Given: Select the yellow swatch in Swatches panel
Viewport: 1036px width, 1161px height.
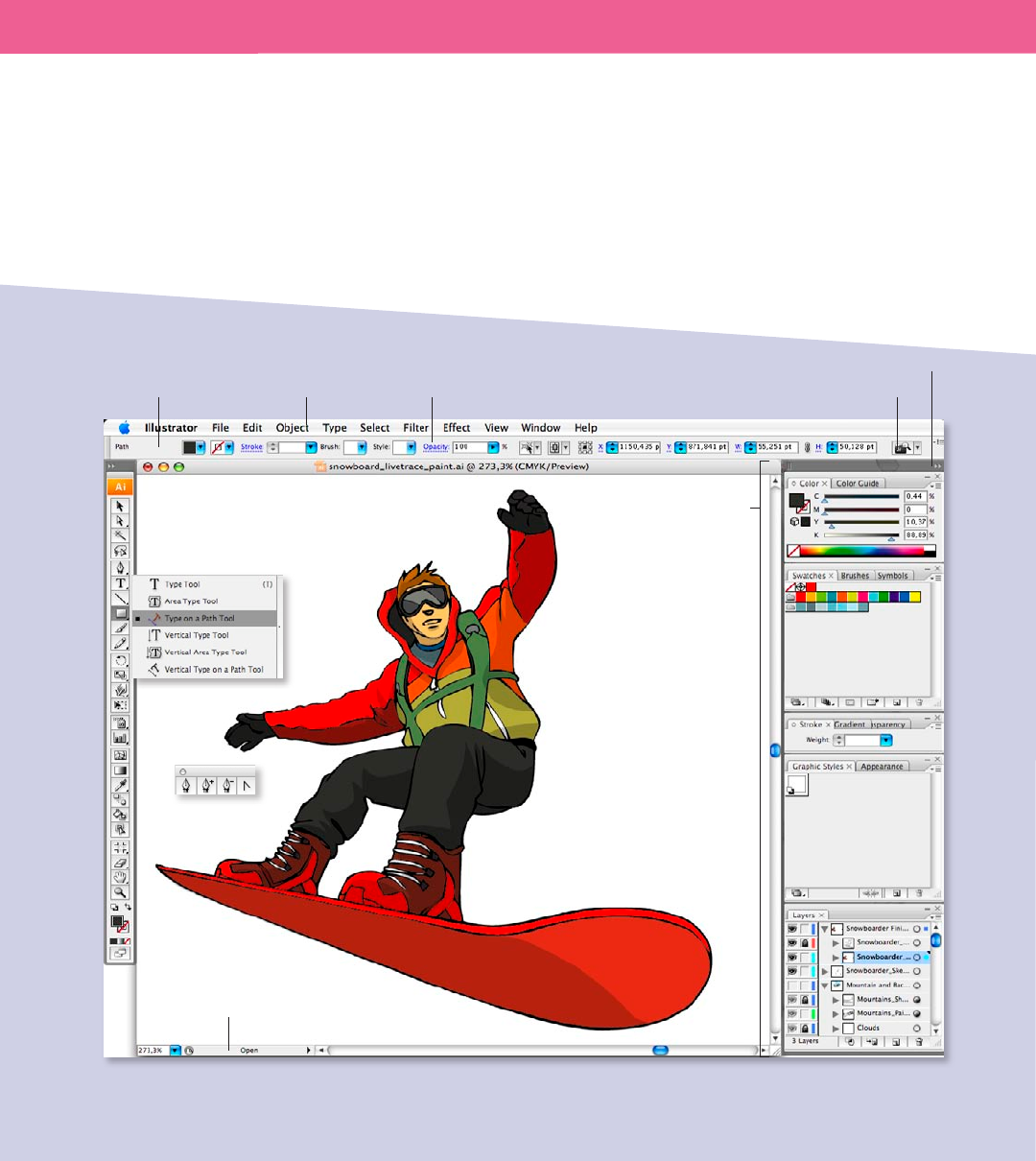Looking at the screenshot, I should click(x=915, y=597).
